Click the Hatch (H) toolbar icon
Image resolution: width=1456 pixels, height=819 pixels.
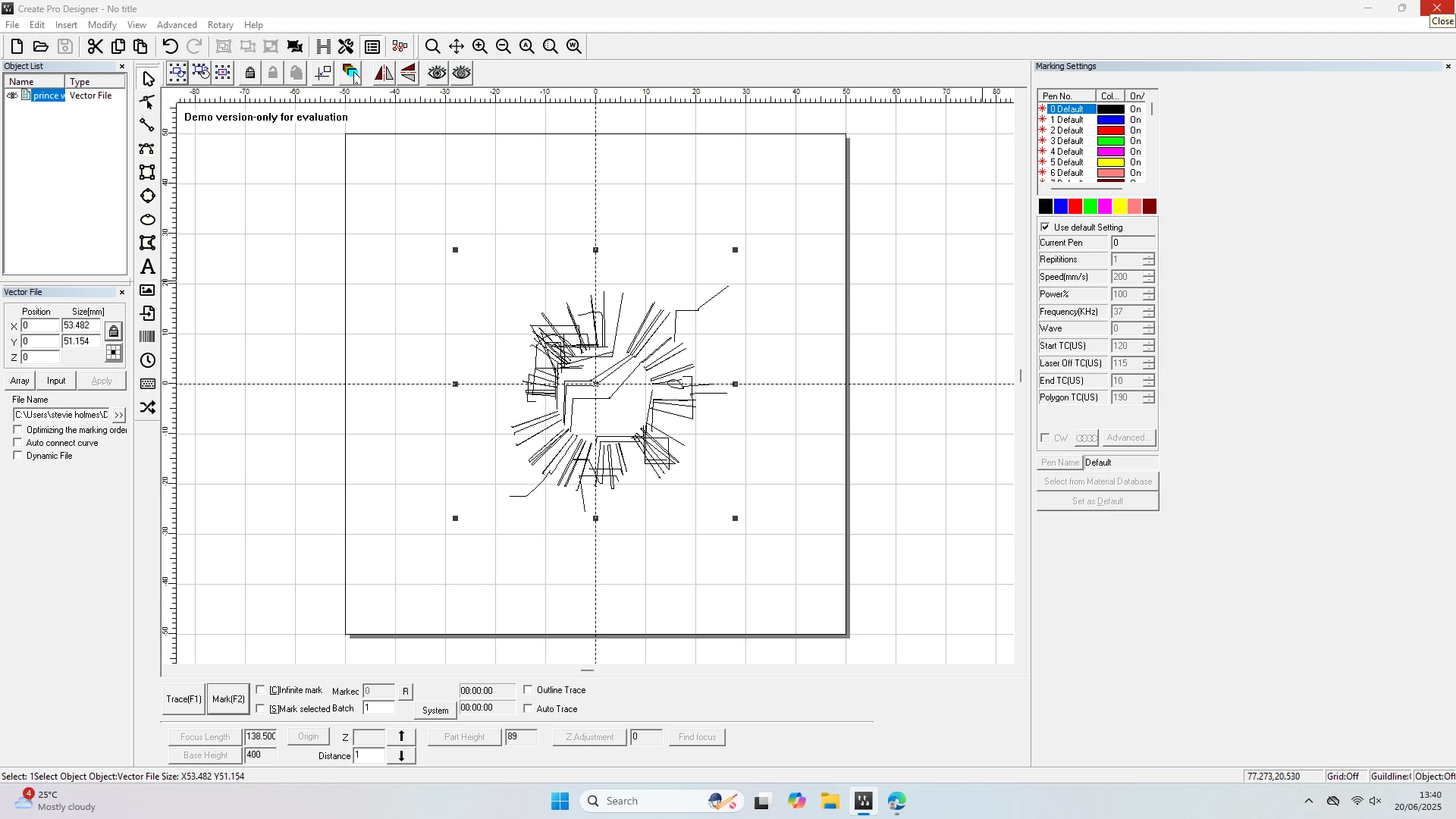324,47
